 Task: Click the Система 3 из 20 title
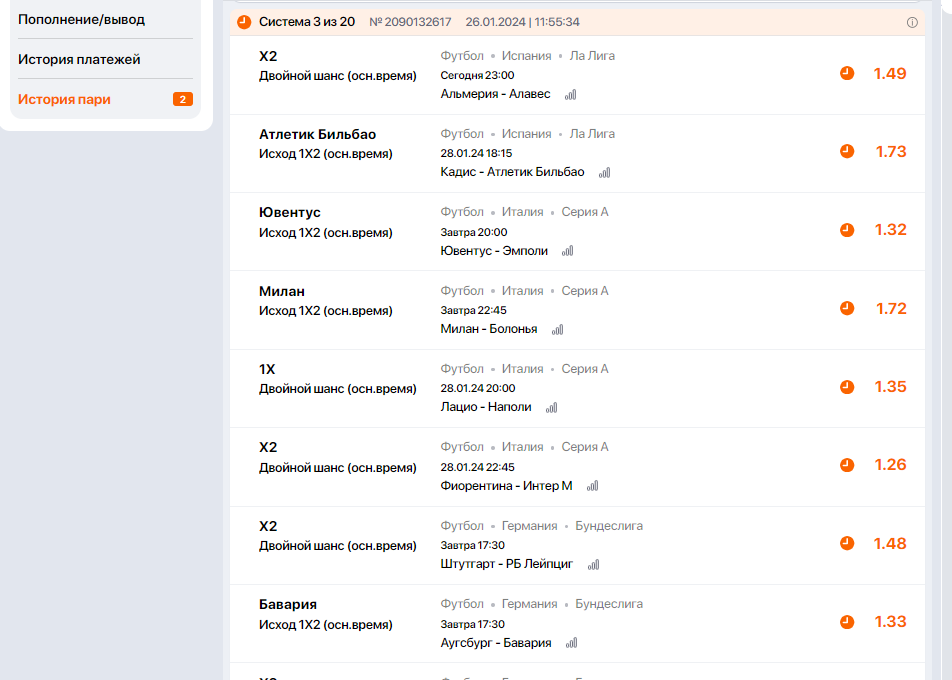(x=307, y=22)
